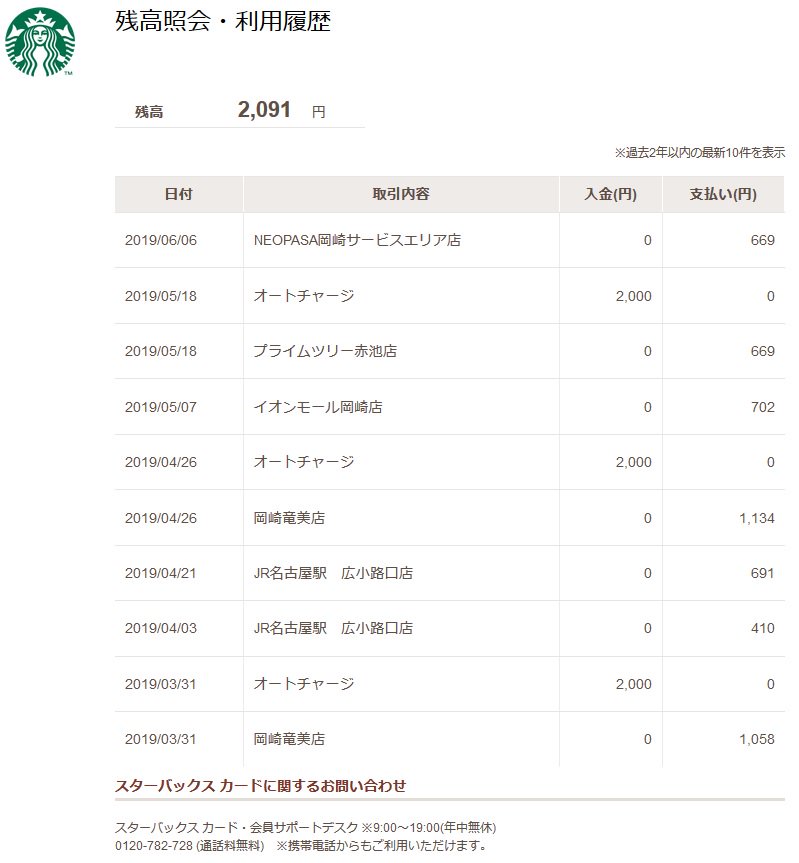Click the 日付 column header
Viewport: 799px width, 863px height.
coord(178,194)
